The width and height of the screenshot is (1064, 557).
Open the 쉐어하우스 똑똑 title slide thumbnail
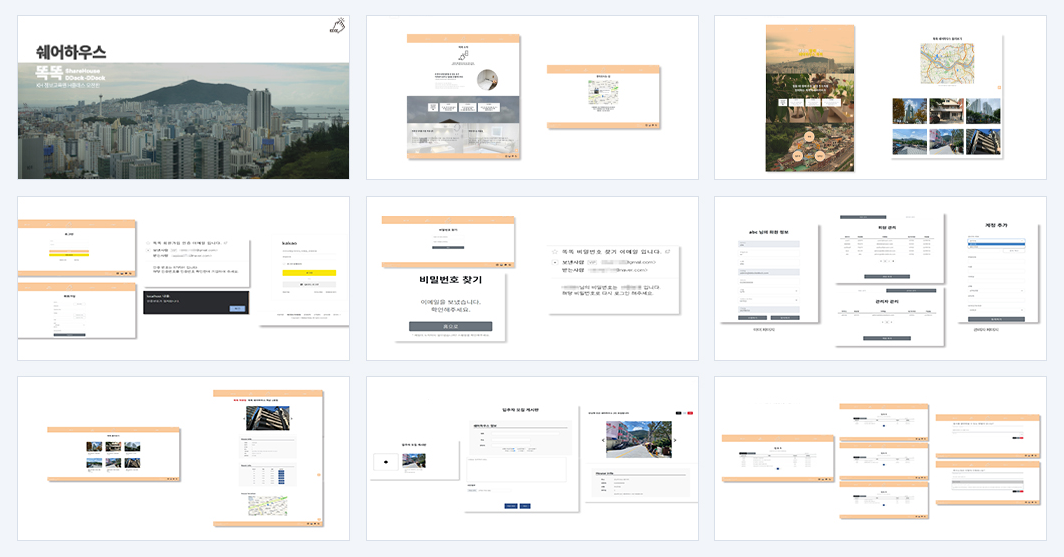[183, 97]
